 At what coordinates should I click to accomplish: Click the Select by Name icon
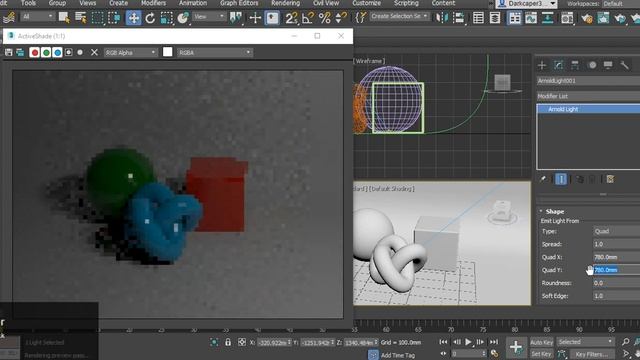click(81, 18)
